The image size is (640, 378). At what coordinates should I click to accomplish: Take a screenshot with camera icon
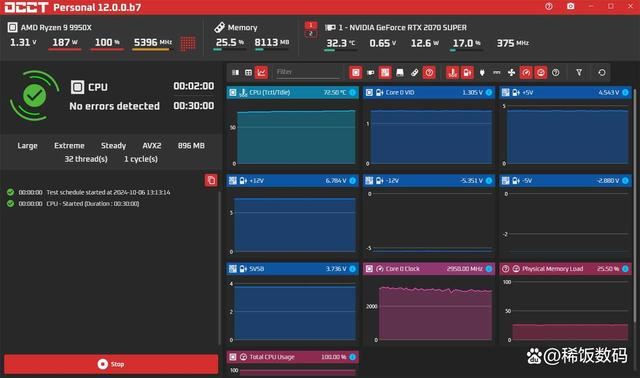point(571,7)
